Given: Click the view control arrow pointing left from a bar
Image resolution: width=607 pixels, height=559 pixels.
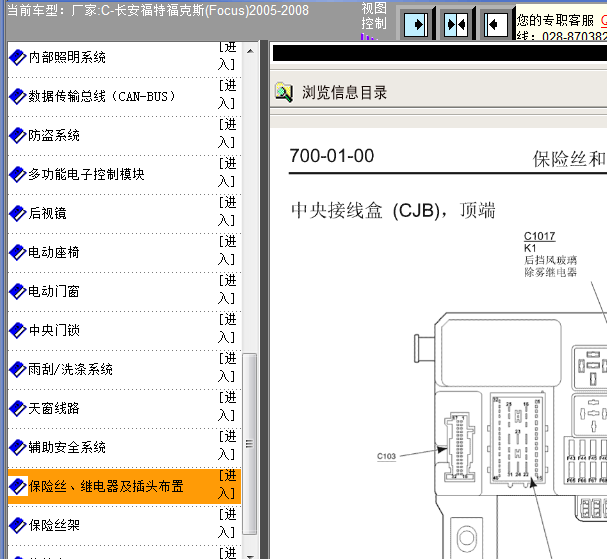Looking at the screenshot, I should (496, 25).
